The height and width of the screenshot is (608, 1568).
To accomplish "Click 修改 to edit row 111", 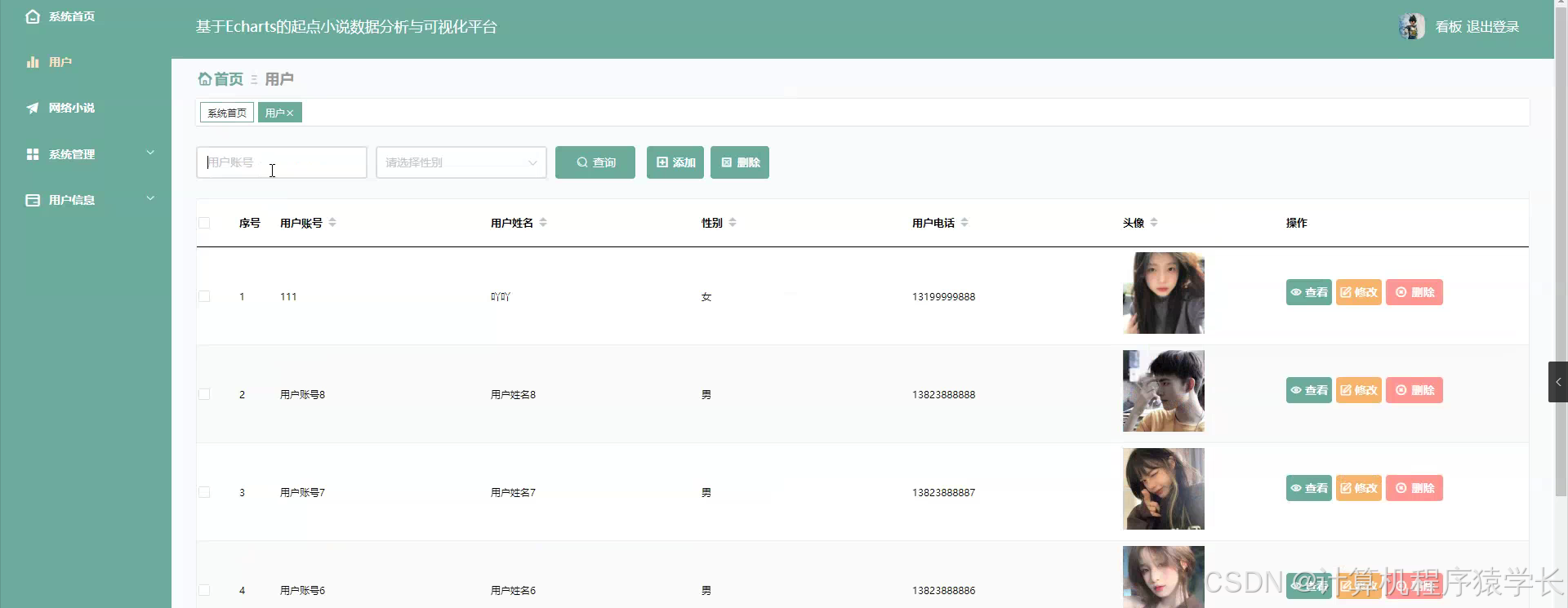I will pyautogui.click(x=1359, y=292).
